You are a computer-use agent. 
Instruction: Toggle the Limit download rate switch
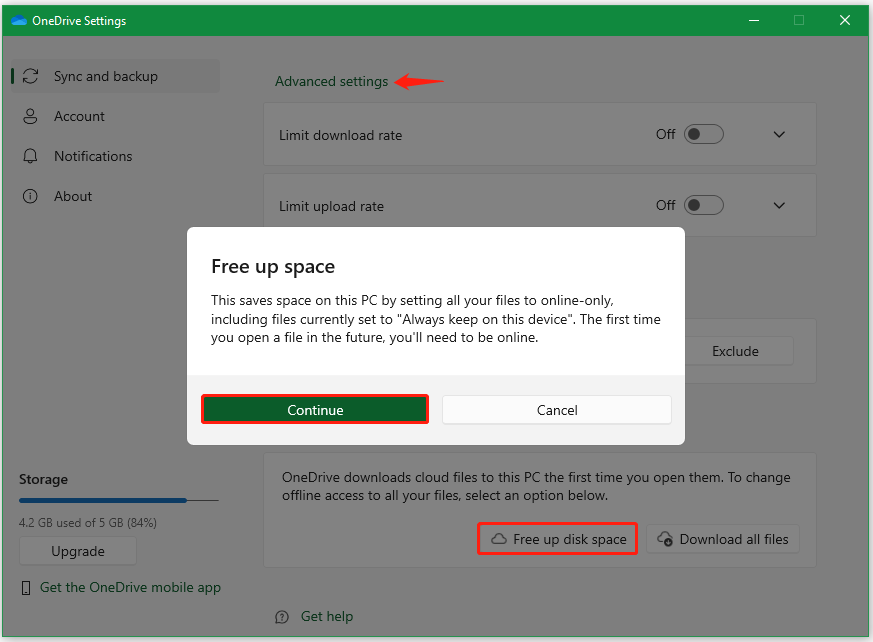coord(704,135)
